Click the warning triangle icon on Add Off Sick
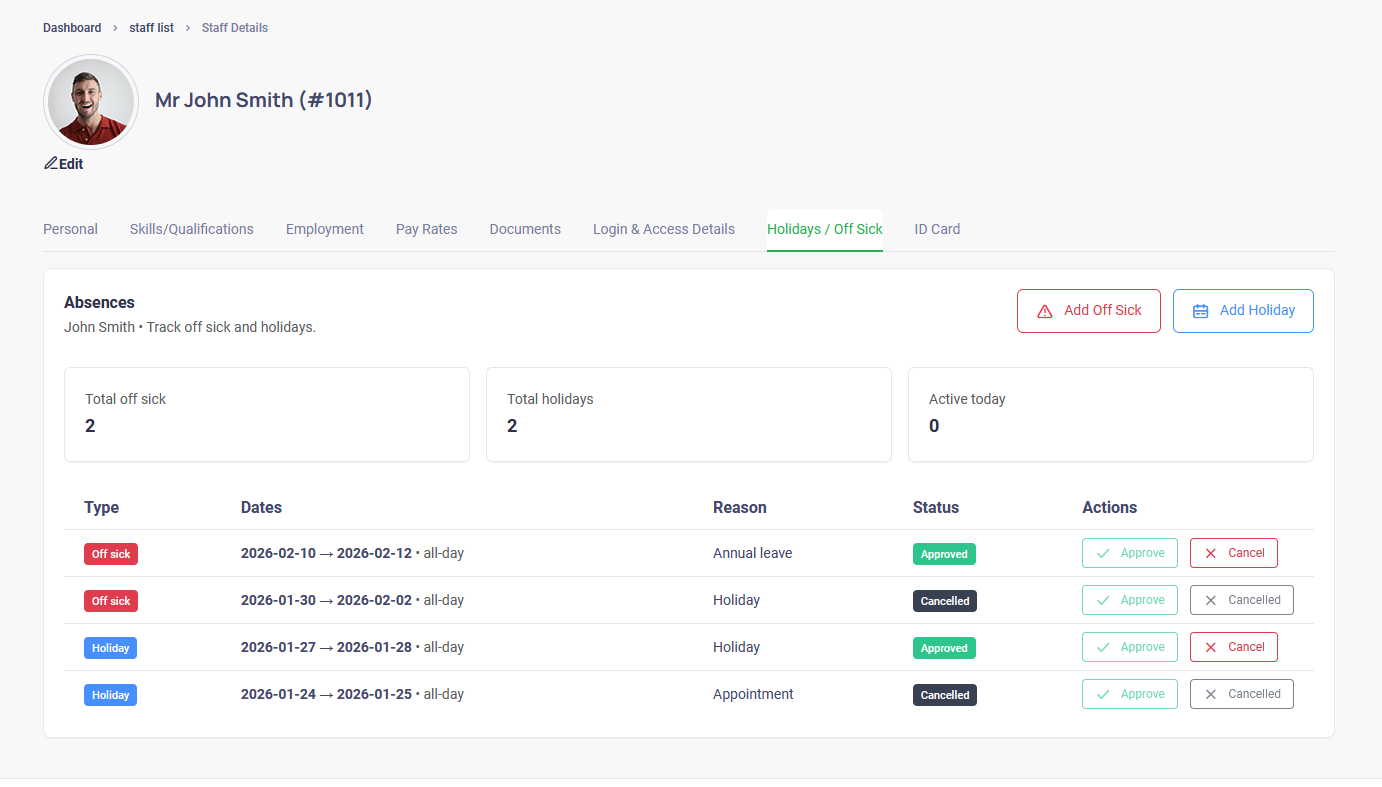1382x787 pixels. (1046, 311)
